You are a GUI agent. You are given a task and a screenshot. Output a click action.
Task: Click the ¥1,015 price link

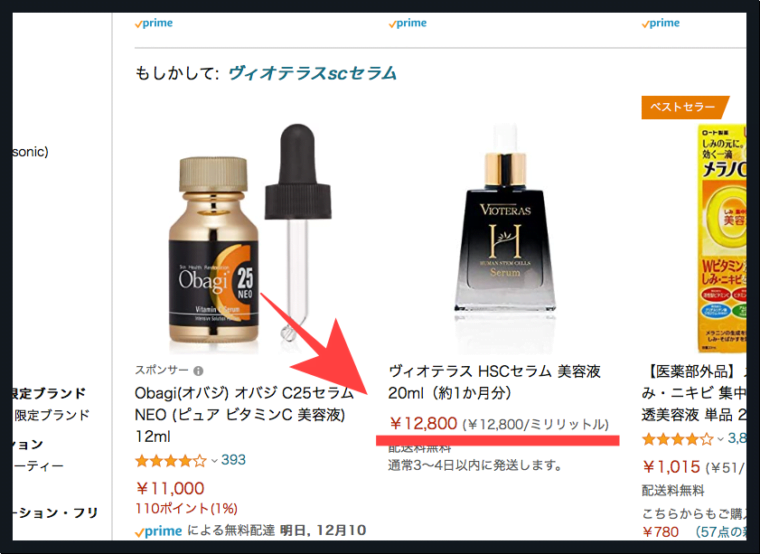[671, 467]
